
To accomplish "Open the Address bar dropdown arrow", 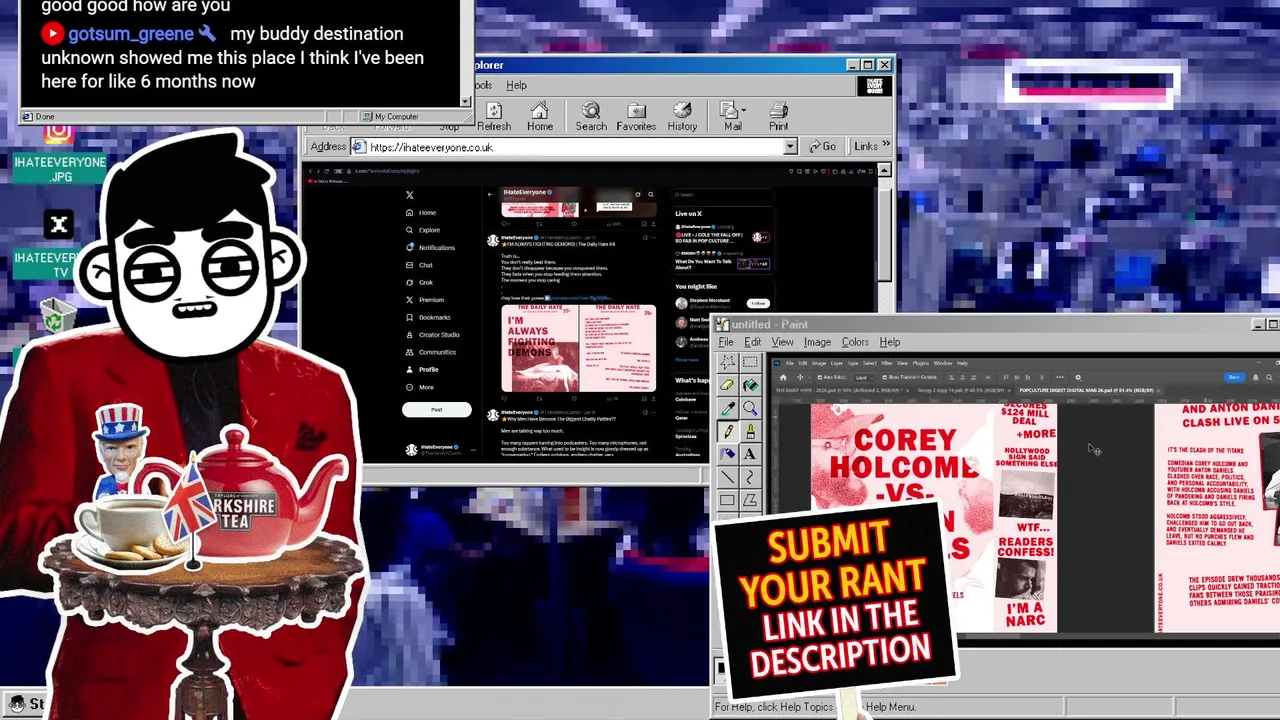I will click(790, 147).
